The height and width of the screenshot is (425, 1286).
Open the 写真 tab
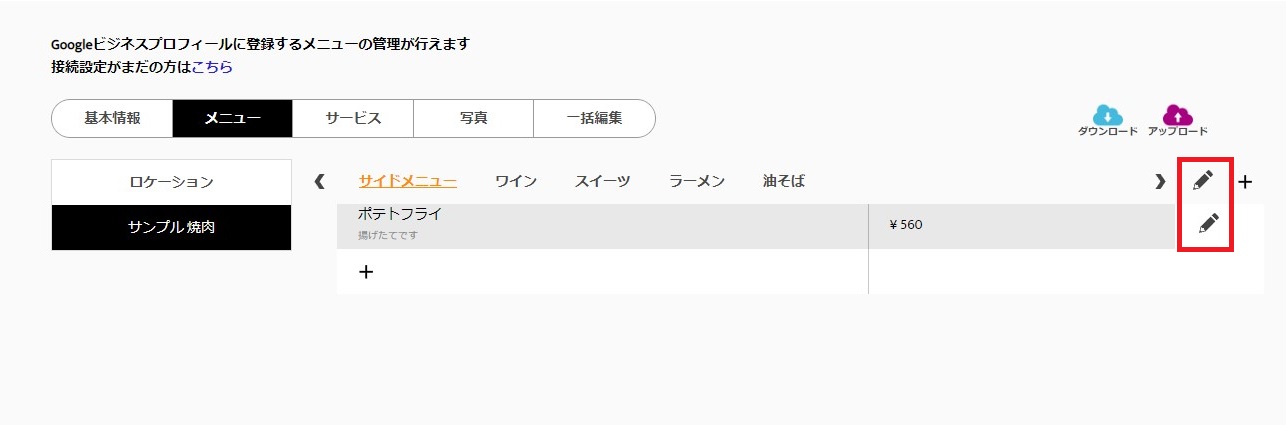pyautogui.click(x=473, y=118)
